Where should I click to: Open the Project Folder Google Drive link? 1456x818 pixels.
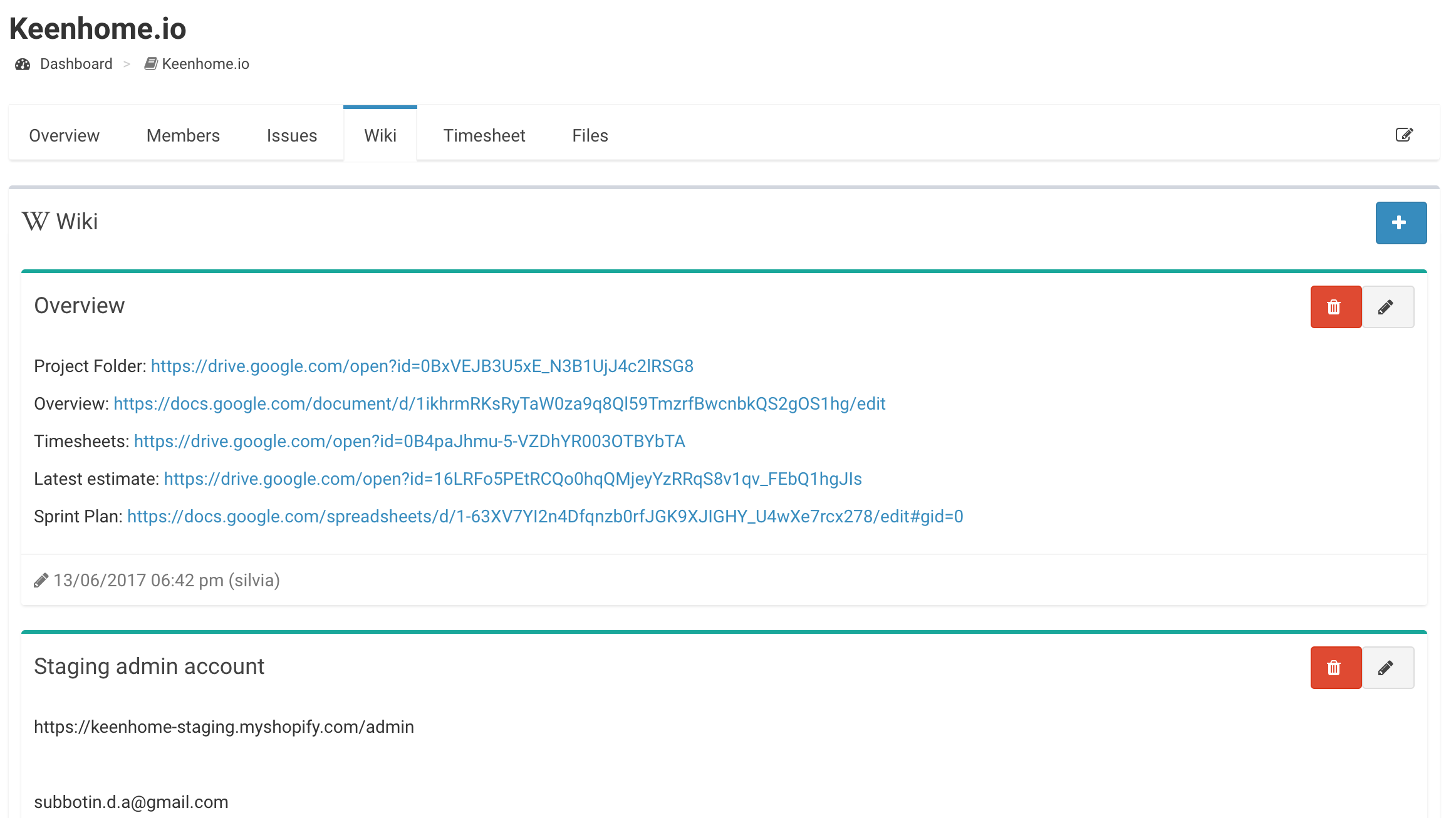point(422,366)
